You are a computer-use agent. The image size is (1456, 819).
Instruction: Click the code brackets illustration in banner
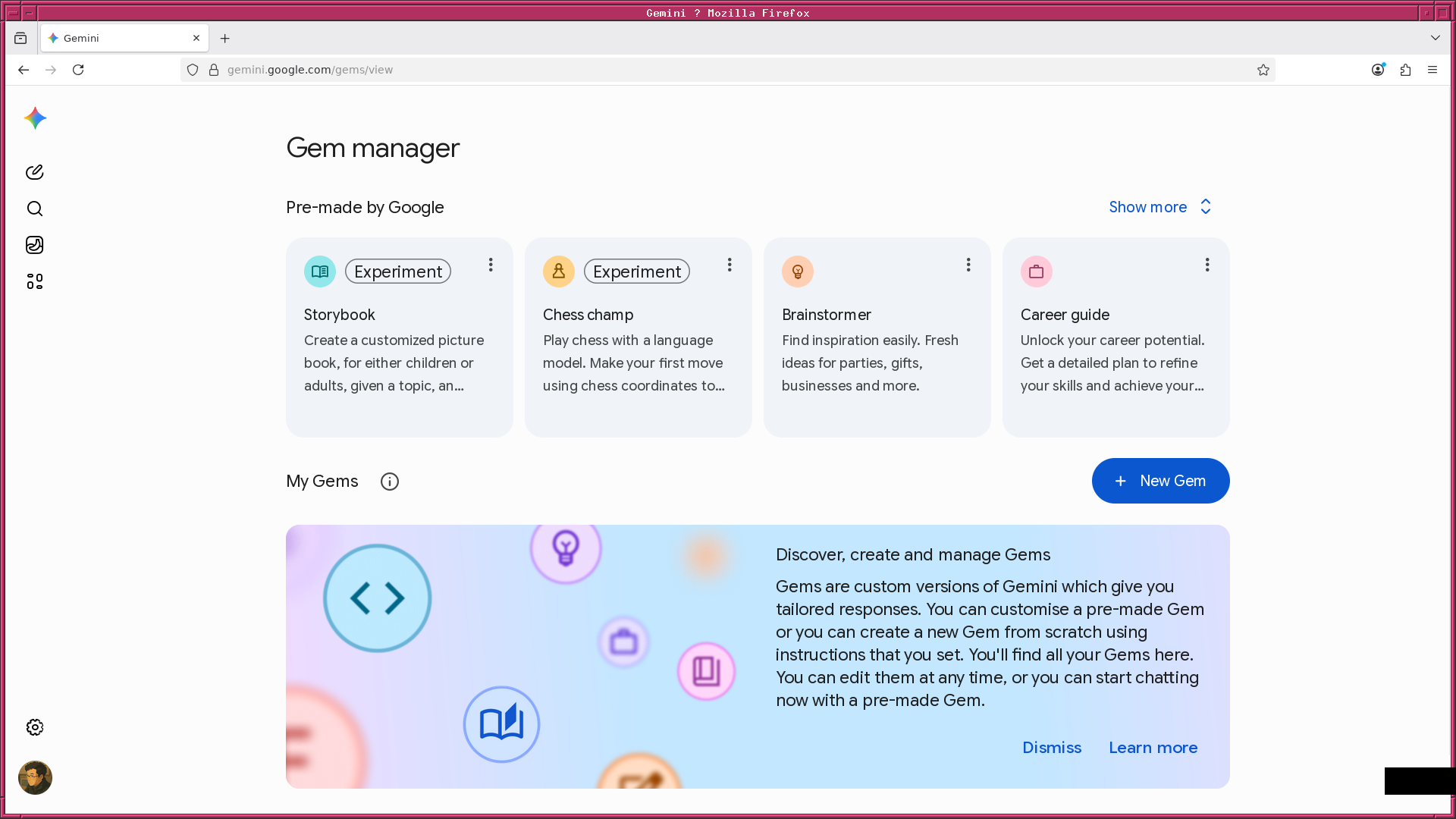378,598
